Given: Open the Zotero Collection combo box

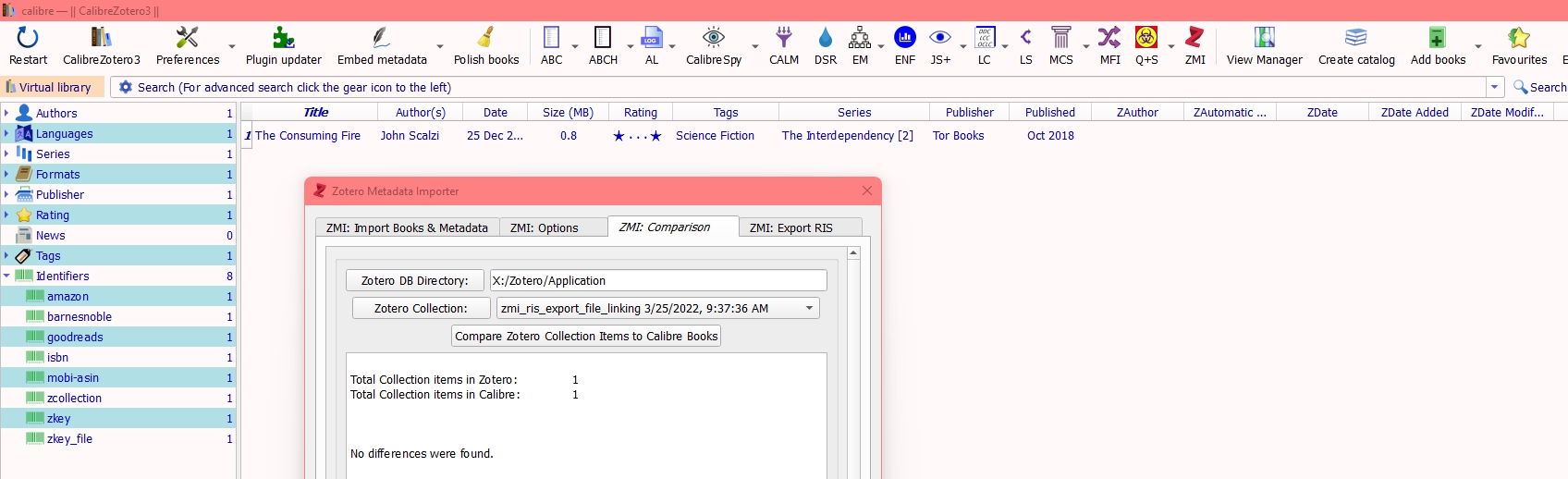Looking at the screenshot, I should coord(658,309).
